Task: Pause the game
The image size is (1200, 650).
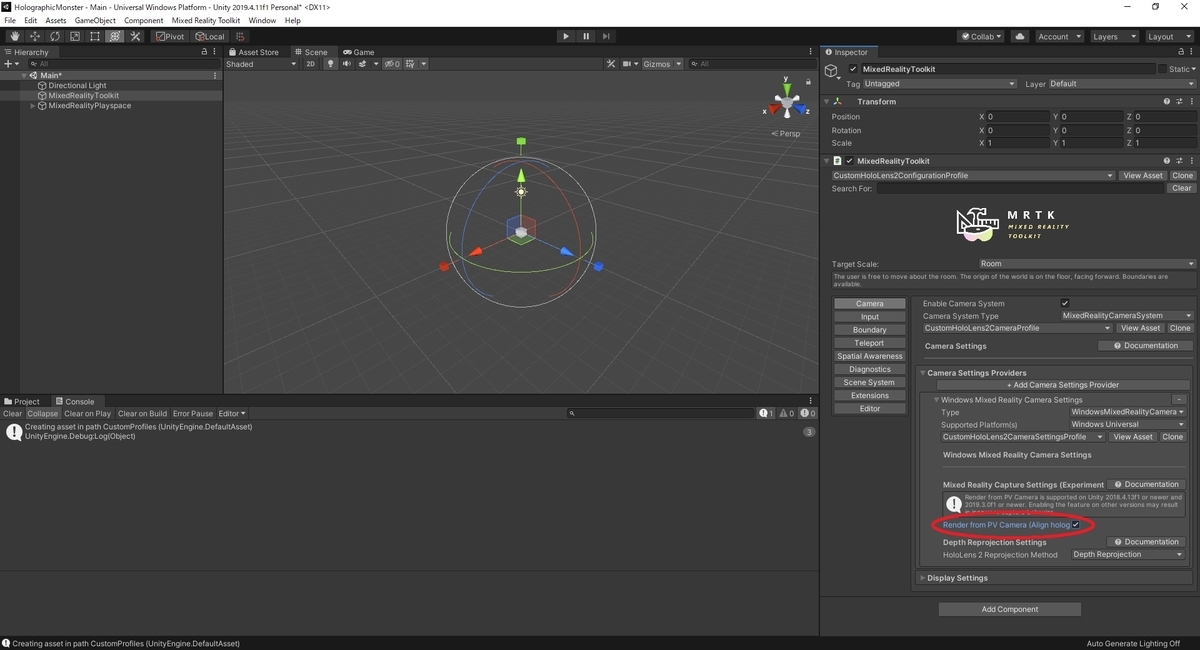Action: 586,36
